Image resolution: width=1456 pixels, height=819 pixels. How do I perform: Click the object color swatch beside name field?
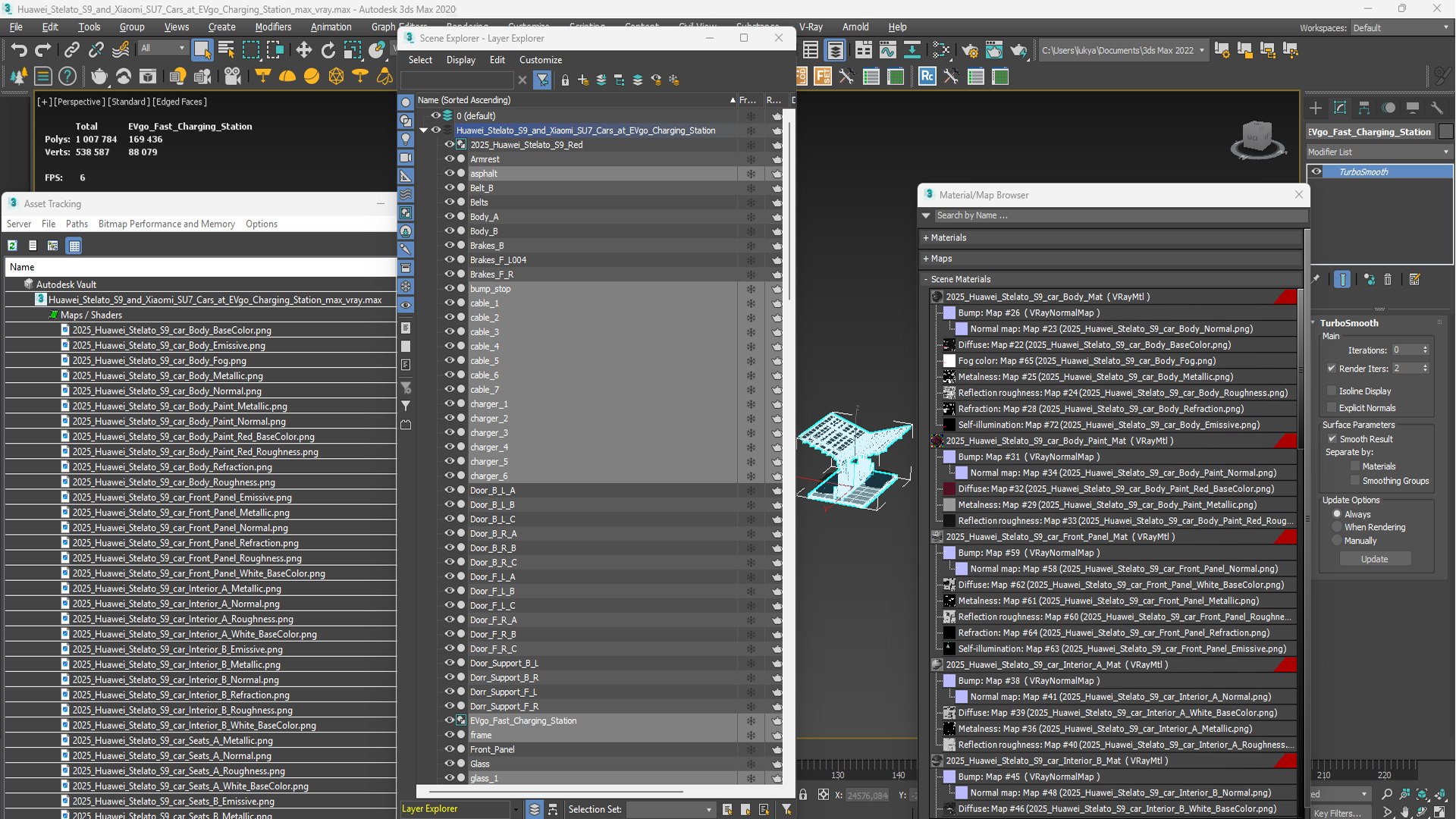click(x=1446, y=132)
